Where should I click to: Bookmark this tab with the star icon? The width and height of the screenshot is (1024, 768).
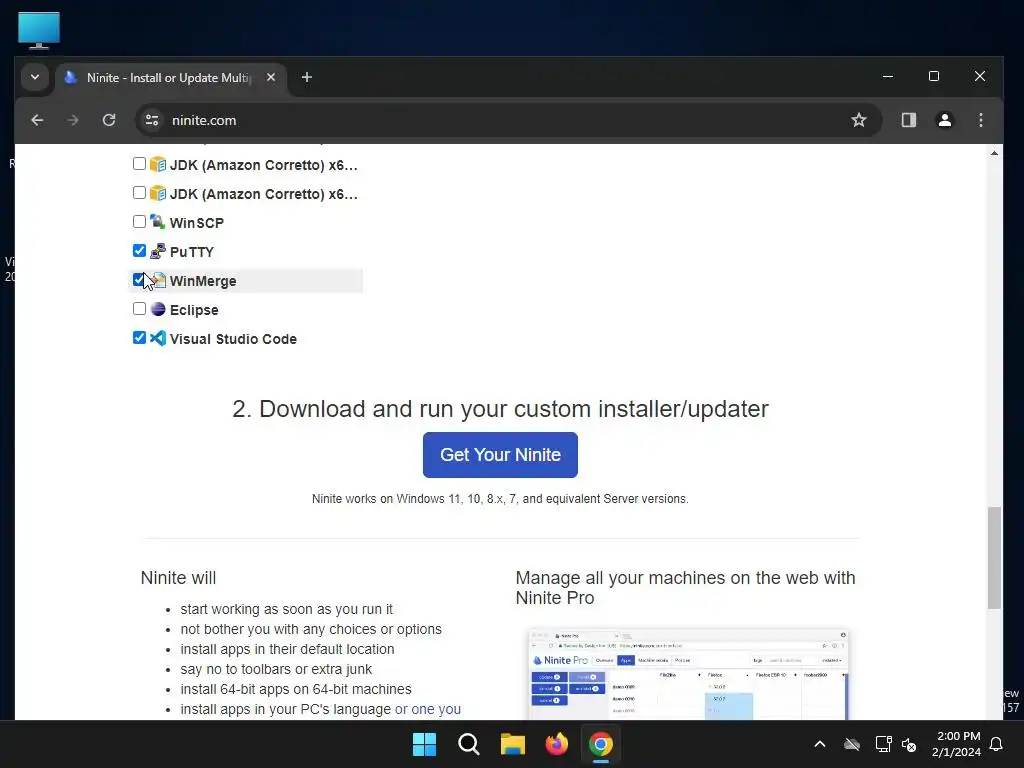(x=859, y=120)
